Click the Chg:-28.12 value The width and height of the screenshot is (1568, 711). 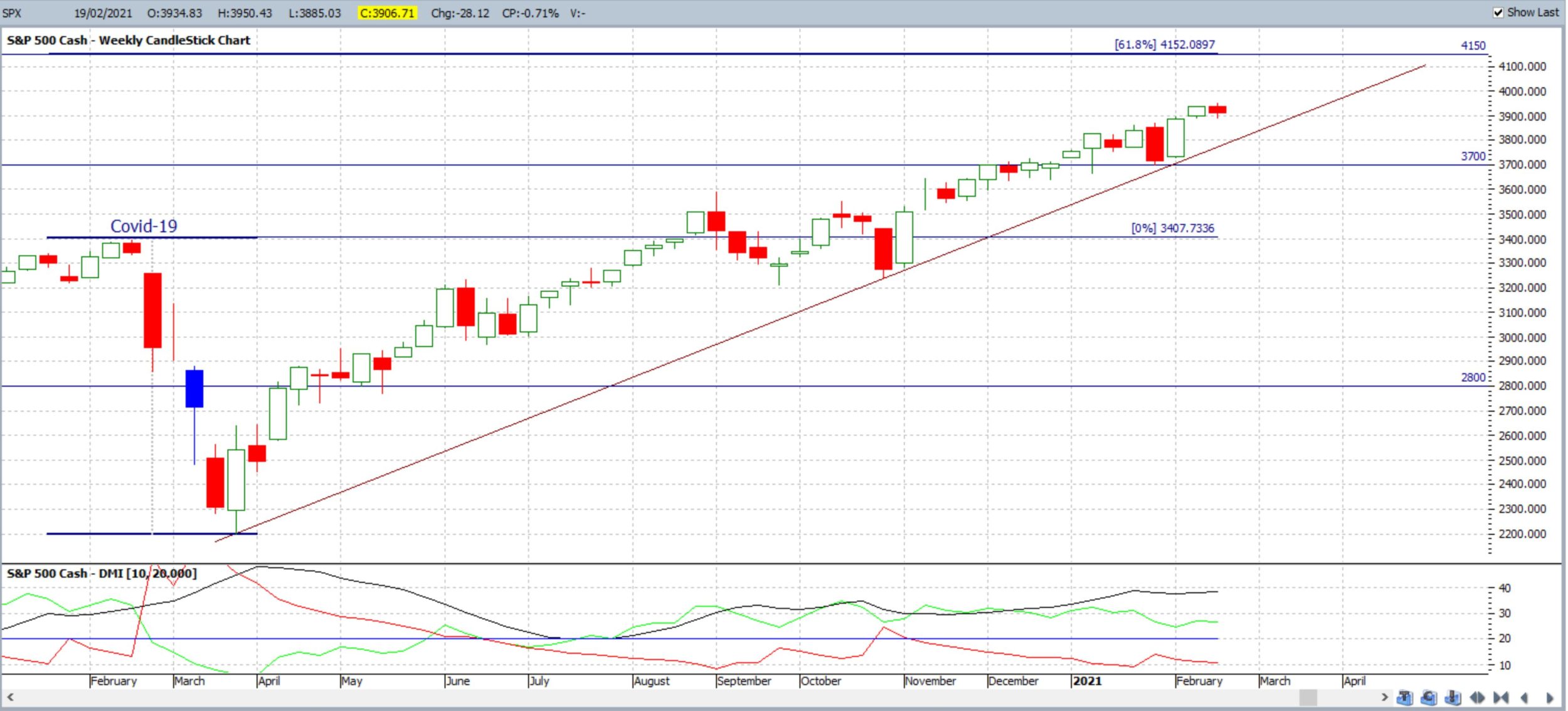pyautogui.click(x=460, y=13)
